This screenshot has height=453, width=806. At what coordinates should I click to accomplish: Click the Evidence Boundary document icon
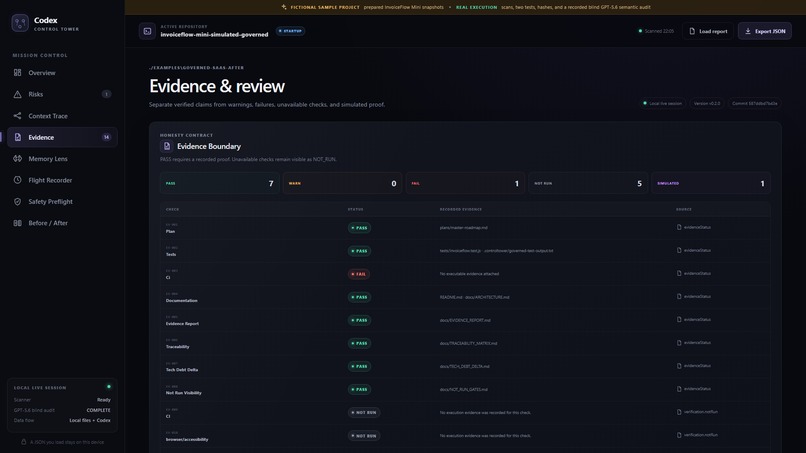click(167, 146)
